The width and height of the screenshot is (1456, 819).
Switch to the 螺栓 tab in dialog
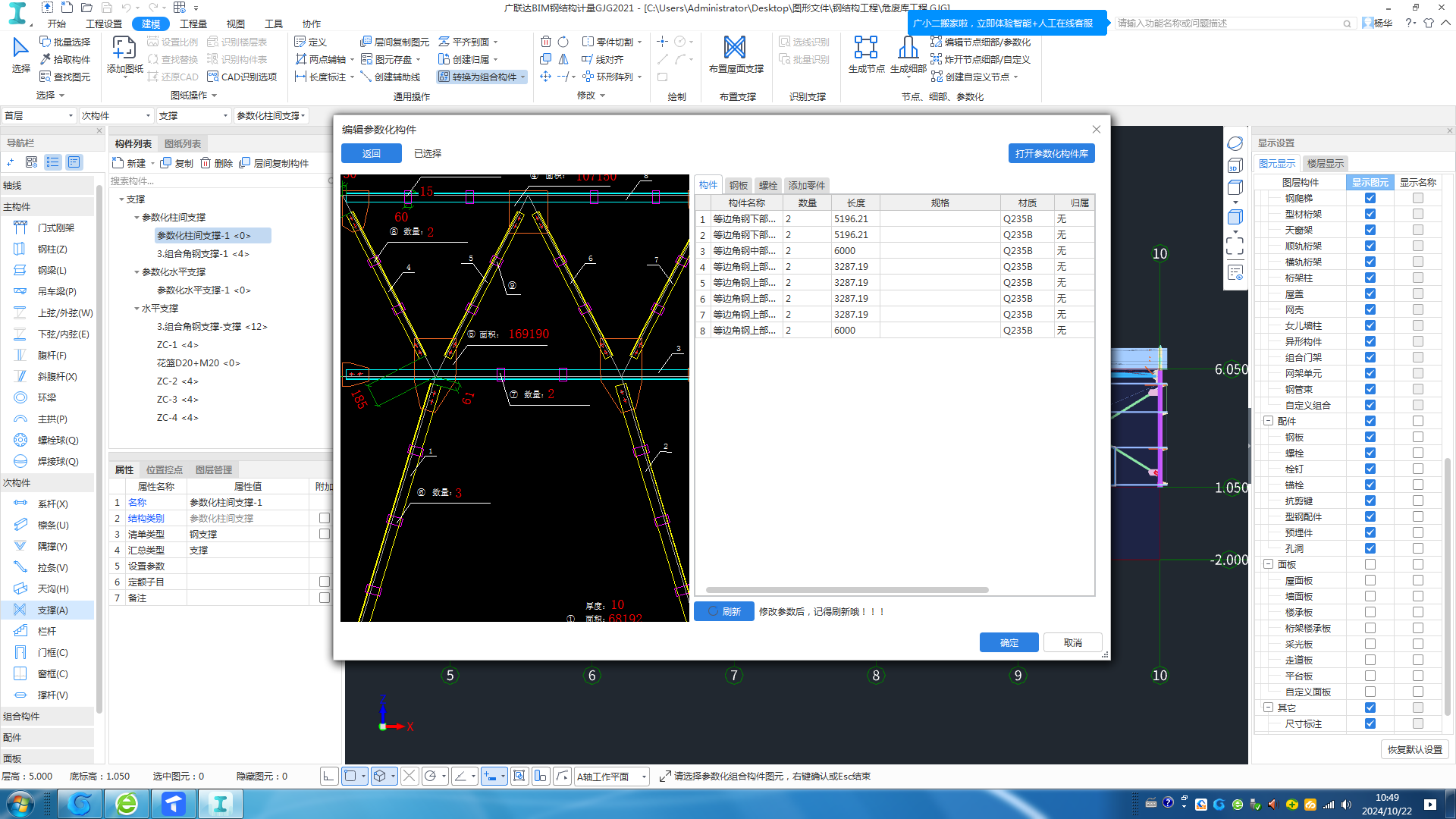pos(767,185)
